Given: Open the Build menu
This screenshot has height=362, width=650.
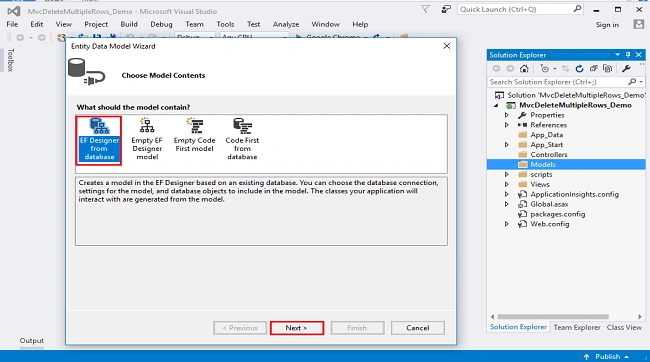Looking at the screenshot, I should point(129,24).
